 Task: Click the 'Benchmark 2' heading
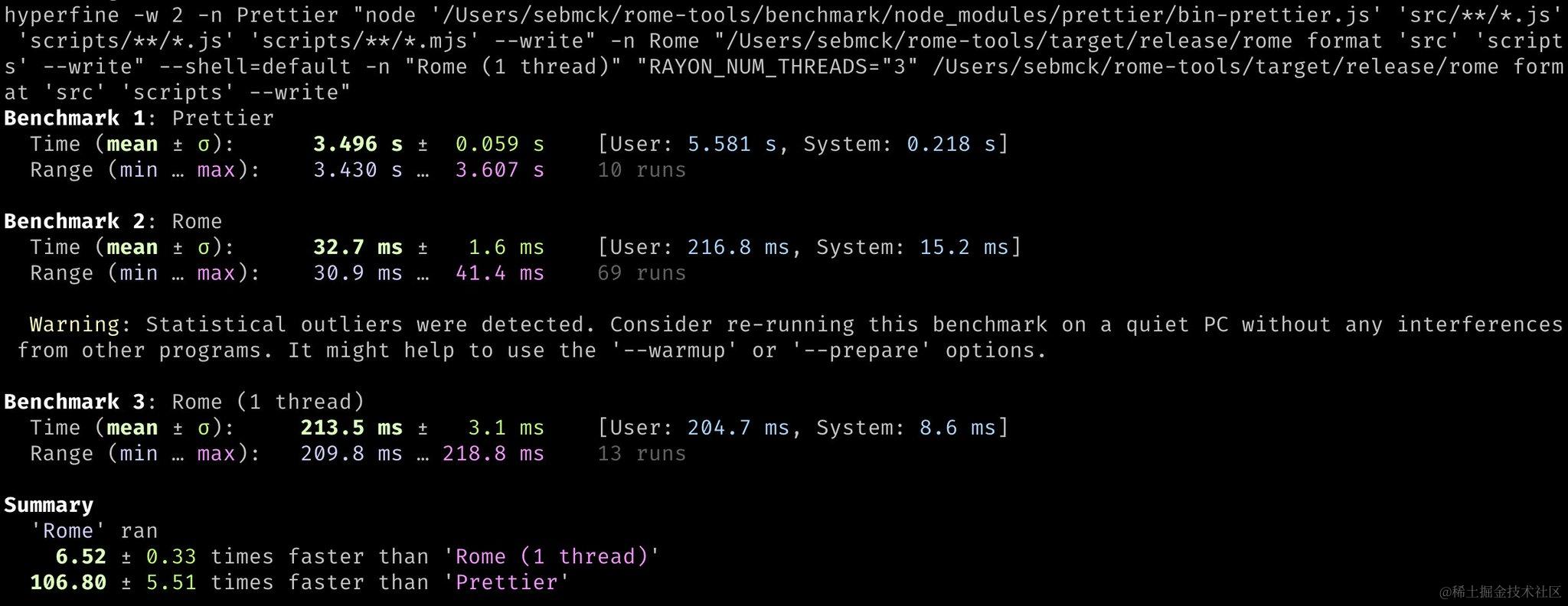click(74, 221)
